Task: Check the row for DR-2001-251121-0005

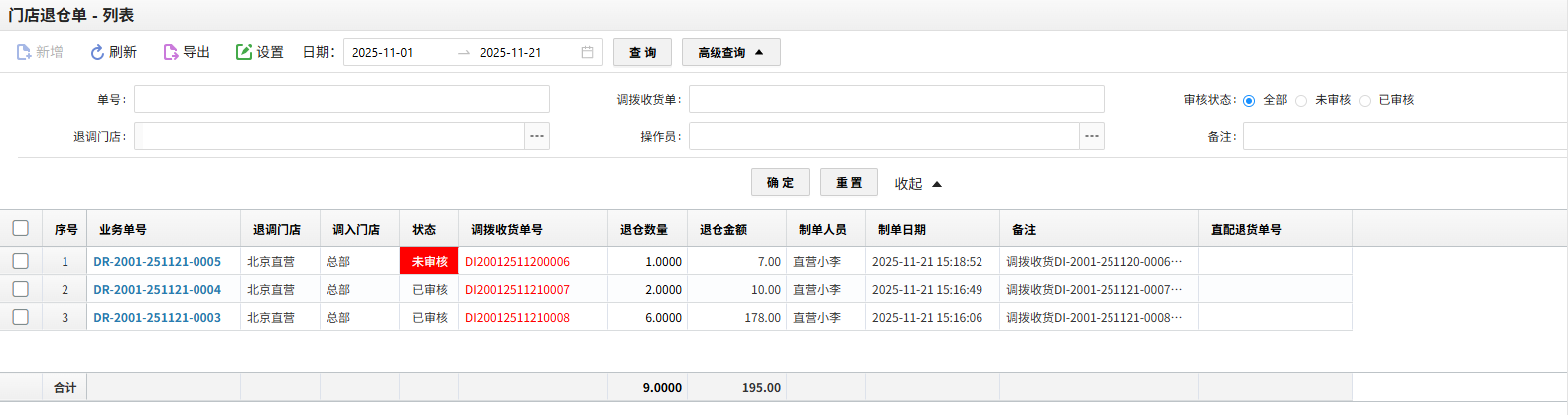Action: click(21, 261)
